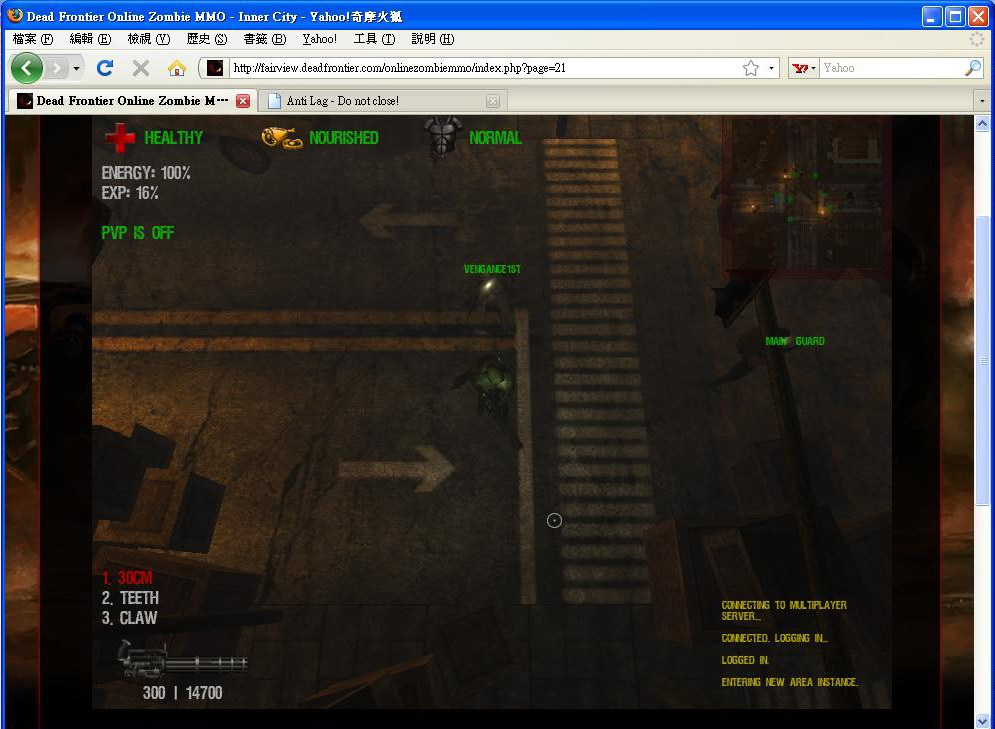Click the Stop loading X button
Image resolution: width=995 pixels, height=729 pixels.
pos(141,68)
